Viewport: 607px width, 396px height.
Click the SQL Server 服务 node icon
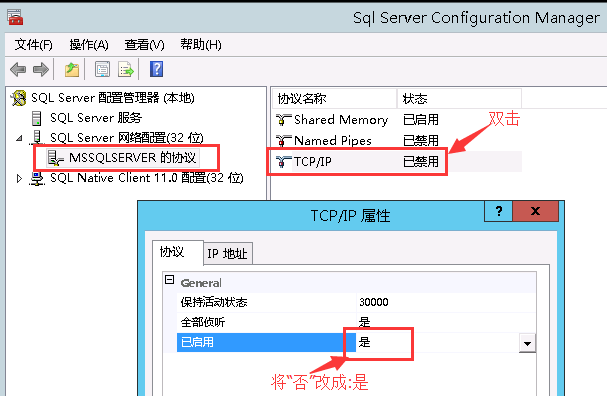point(36,118)
